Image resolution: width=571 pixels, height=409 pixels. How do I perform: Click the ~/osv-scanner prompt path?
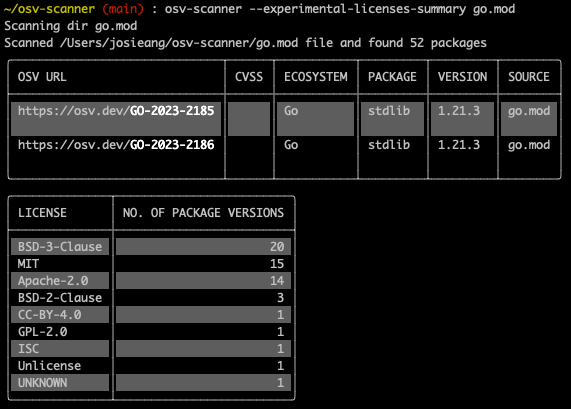pos(49,9)
